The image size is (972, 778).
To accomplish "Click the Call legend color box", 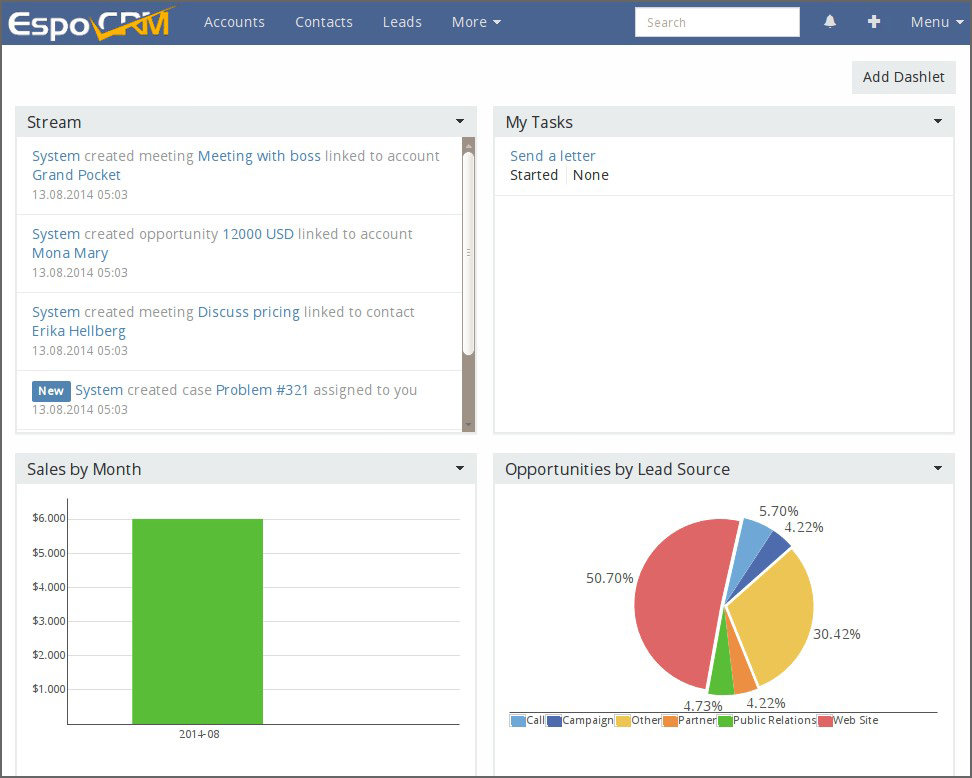I will (518, 721).
